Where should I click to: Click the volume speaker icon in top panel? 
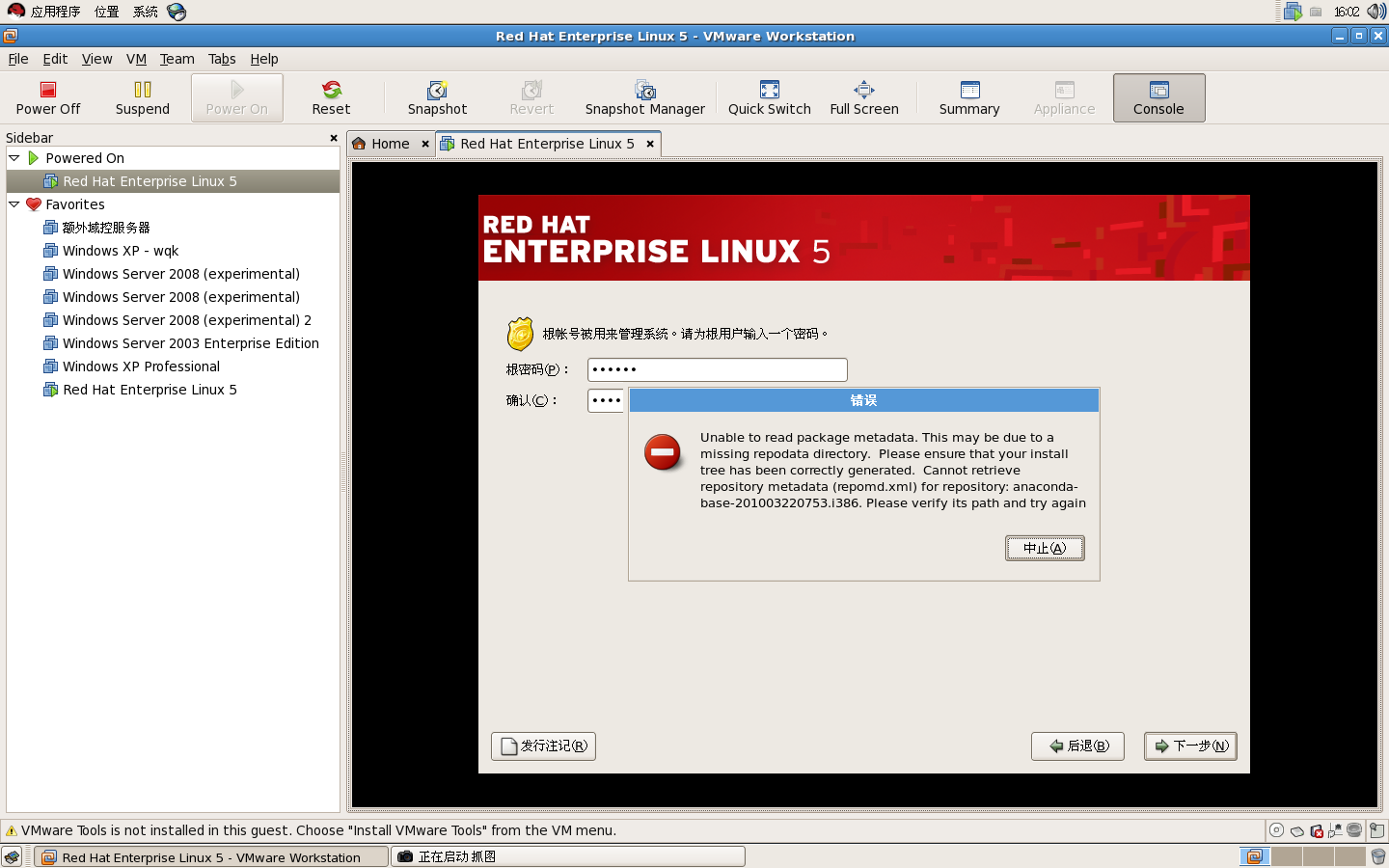[1376, 12]
